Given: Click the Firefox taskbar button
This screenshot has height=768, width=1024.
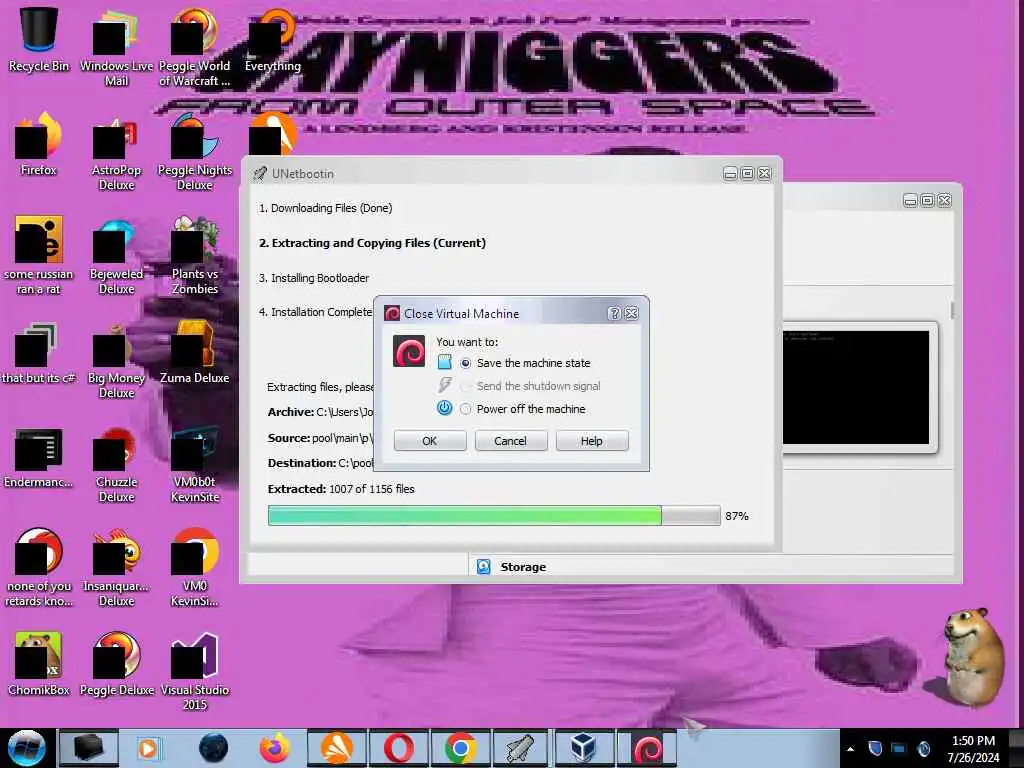Looking at the screenshot, I should 275,748.
